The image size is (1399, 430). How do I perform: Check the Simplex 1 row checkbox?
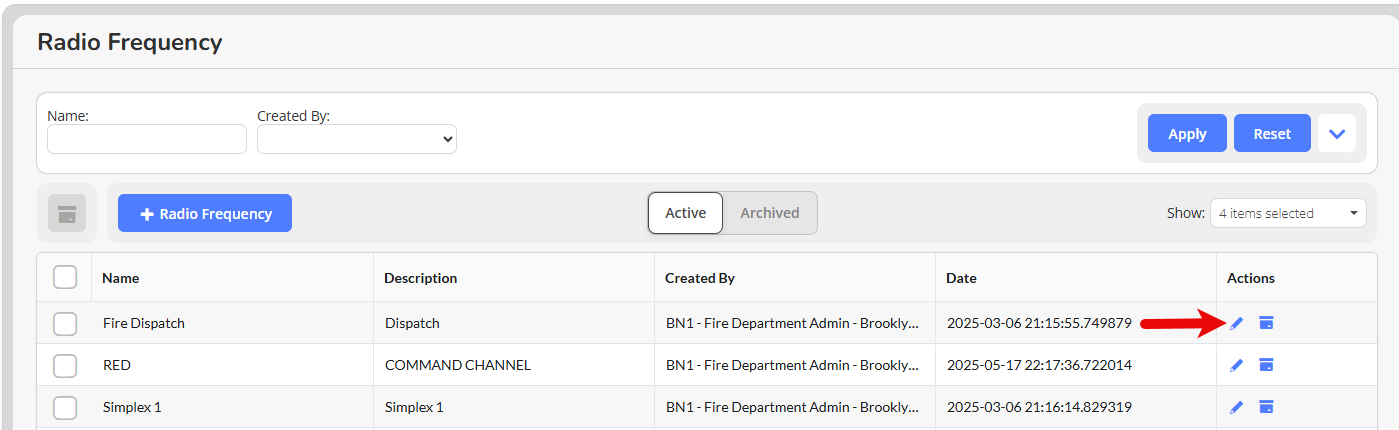click(x=65, y=407)
